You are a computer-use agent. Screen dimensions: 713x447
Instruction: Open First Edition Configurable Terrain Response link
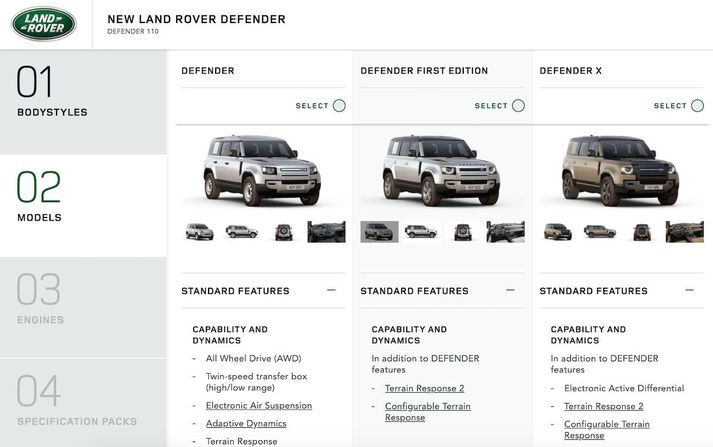point(427,412)
